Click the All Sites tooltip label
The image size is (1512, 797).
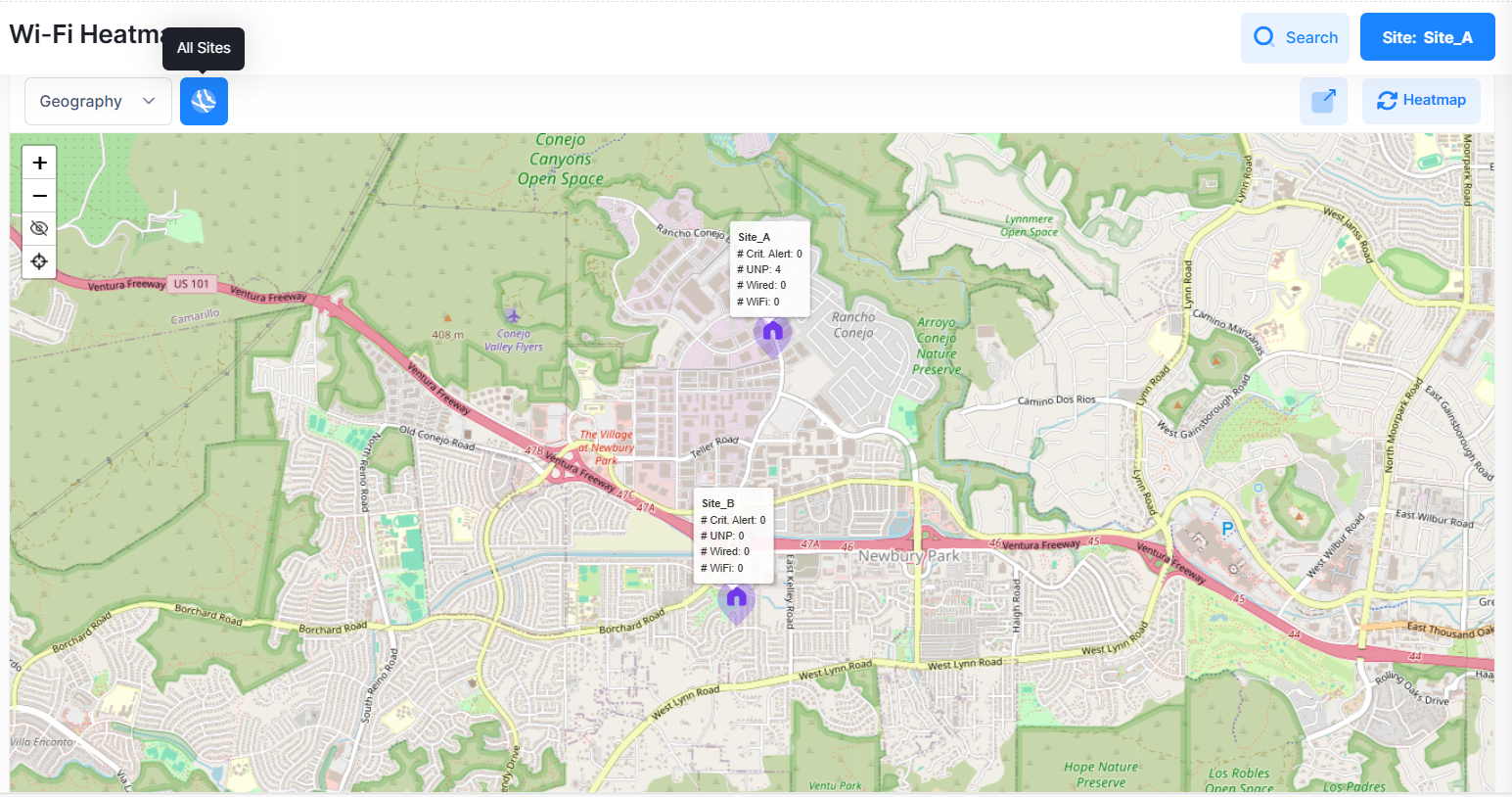[x=203, y=48]
